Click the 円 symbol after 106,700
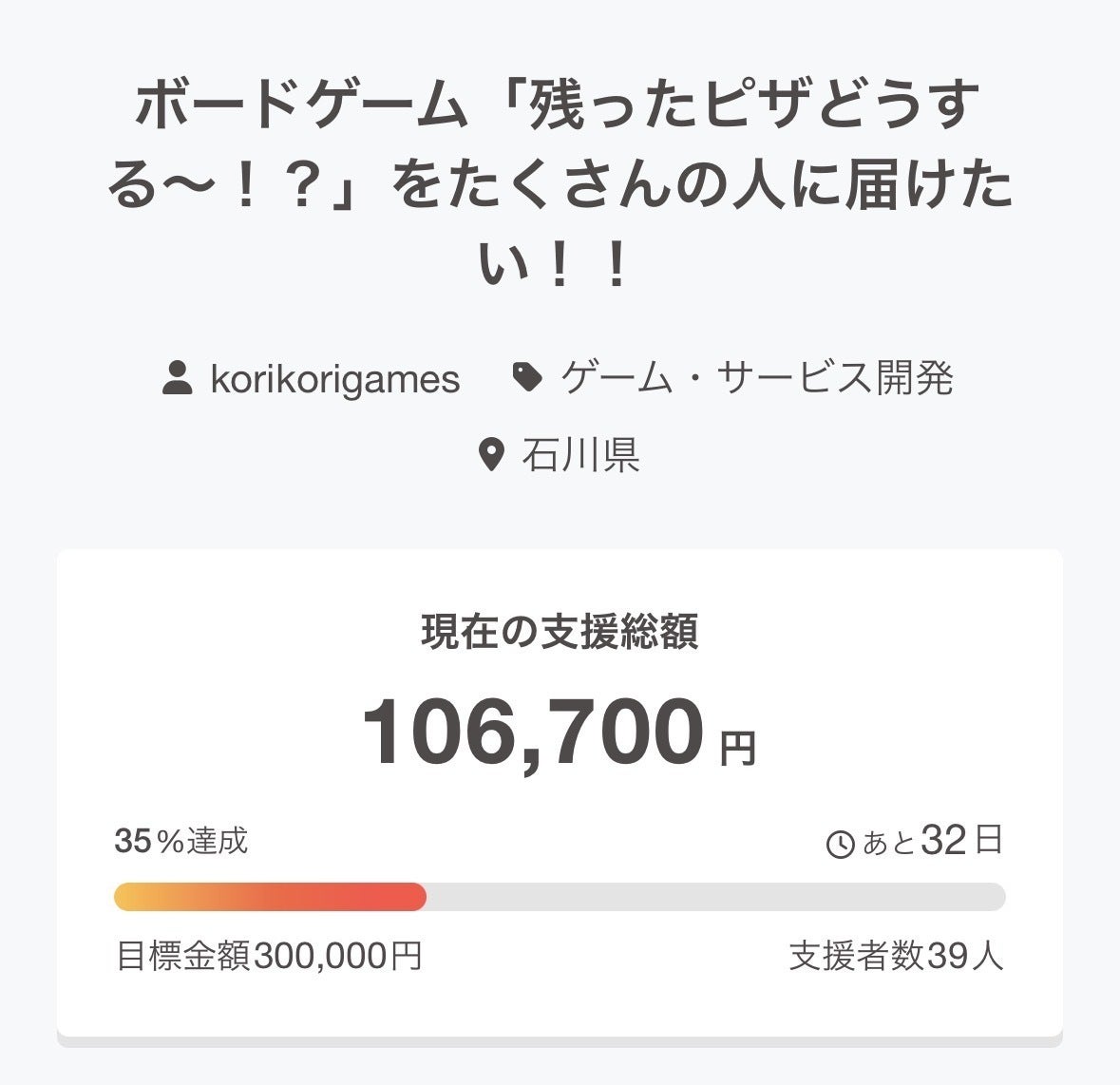The height and width of the screenshot is (1085, 1120). tap(737, 749)
